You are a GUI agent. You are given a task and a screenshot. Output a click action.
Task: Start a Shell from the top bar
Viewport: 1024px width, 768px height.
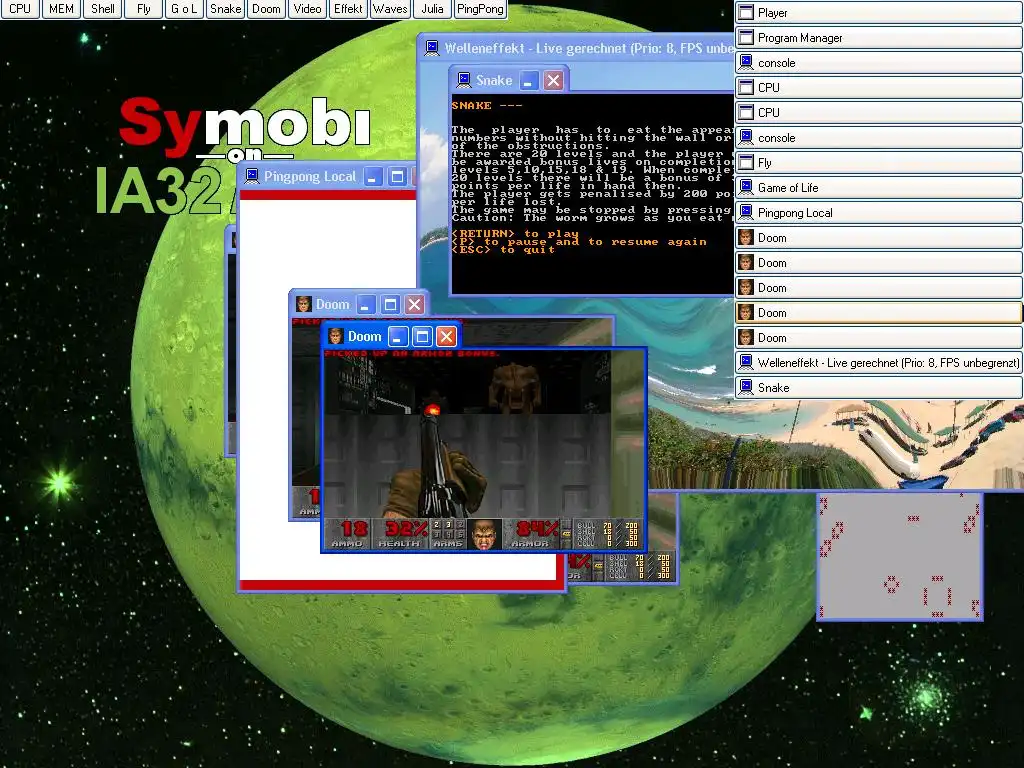coord(103,9)
